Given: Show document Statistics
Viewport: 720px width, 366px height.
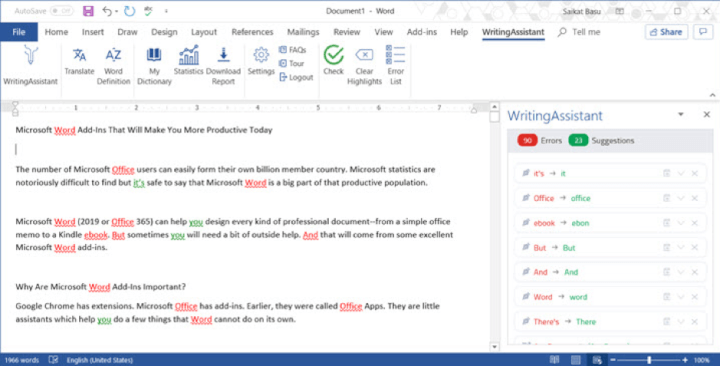Looking at the screenshot, I should [188, 62].
